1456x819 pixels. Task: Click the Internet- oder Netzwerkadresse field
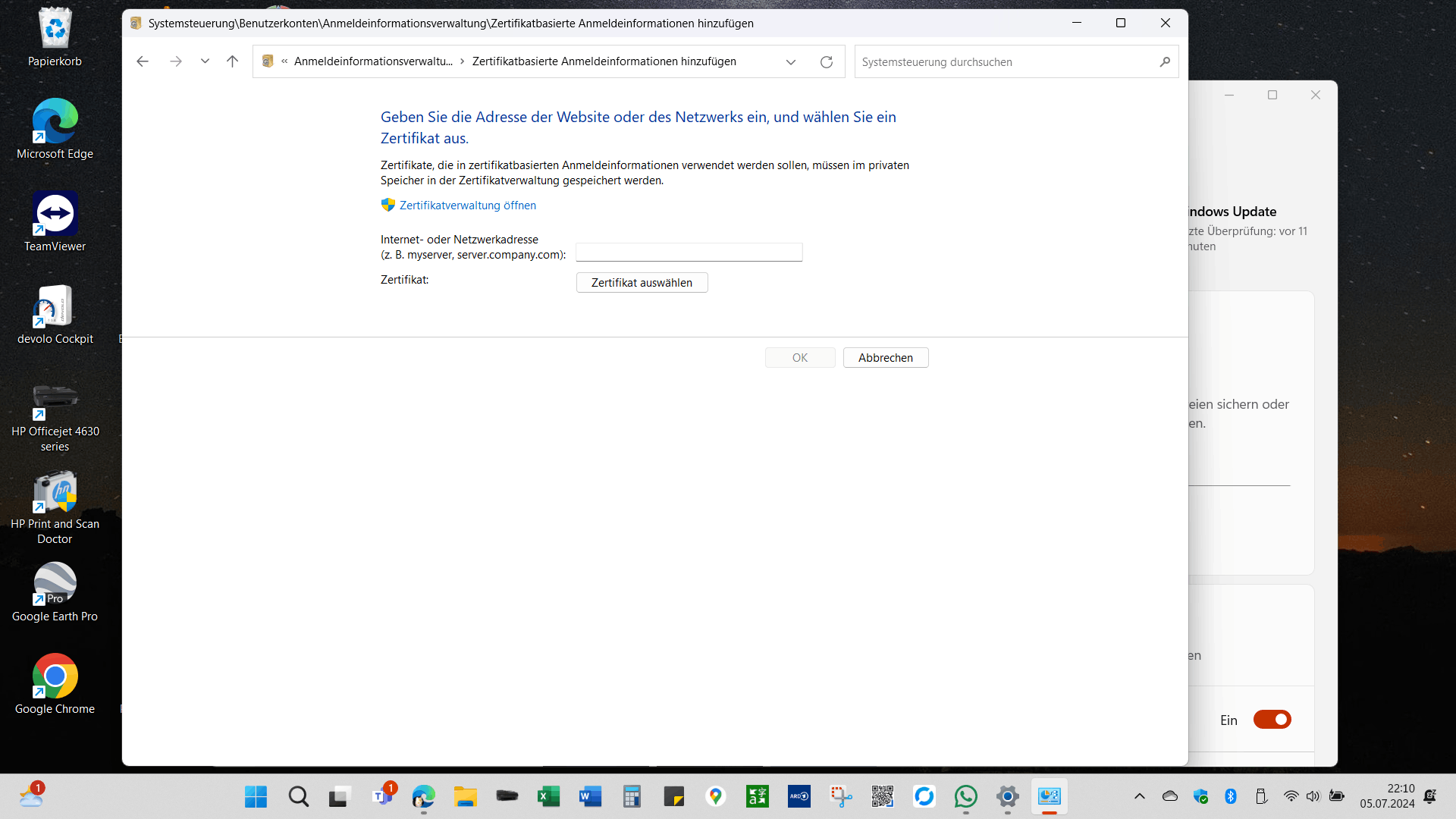tap(689, 253)
